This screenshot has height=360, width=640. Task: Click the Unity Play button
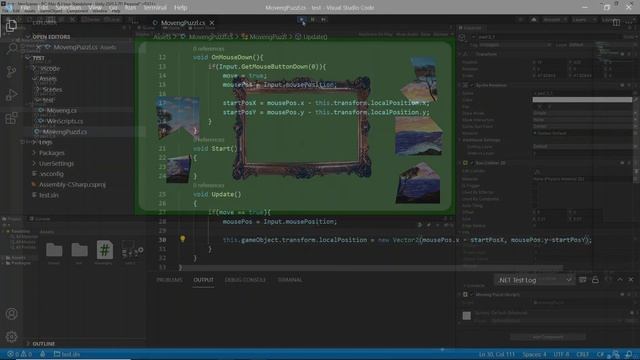click(302, 19)
